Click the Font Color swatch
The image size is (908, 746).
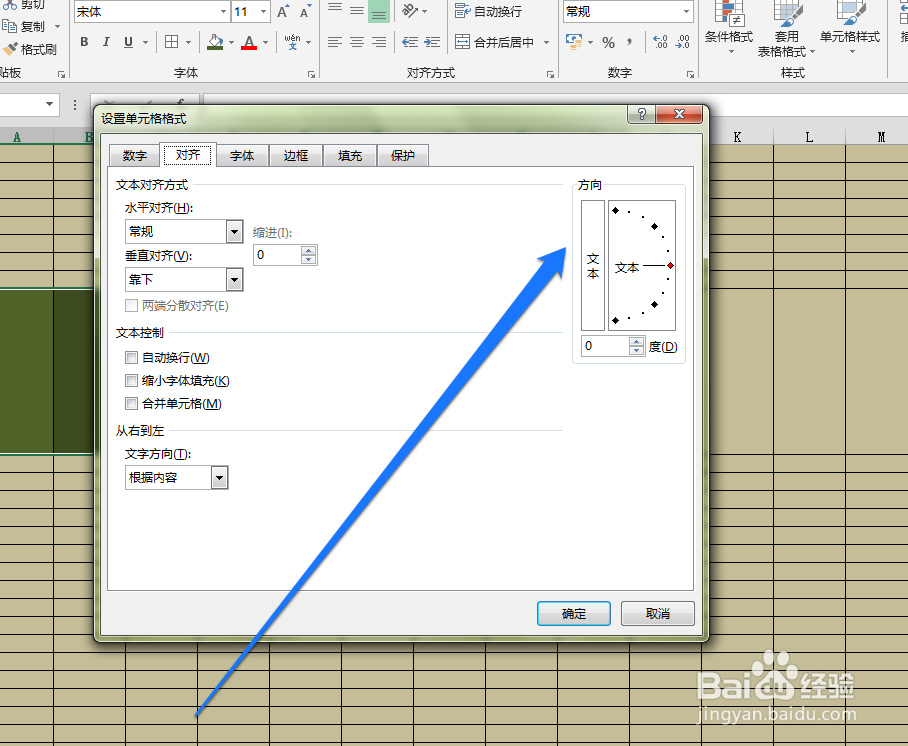pyautogui.click(x=247, y=42)
